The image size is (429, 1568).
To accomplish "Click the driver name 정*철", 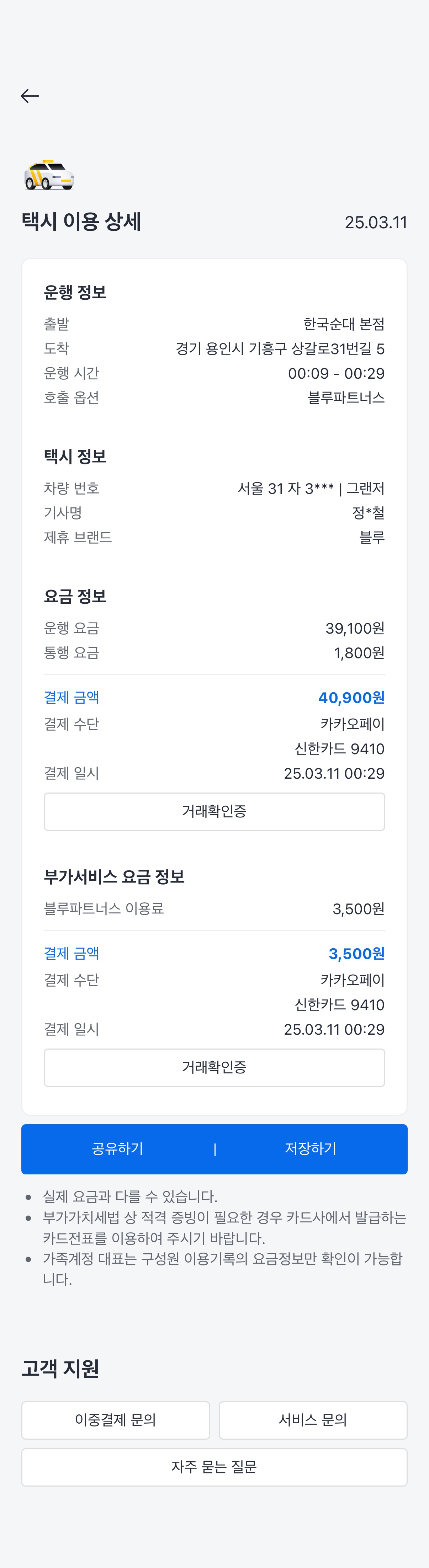I will click(x=368, y=513).
